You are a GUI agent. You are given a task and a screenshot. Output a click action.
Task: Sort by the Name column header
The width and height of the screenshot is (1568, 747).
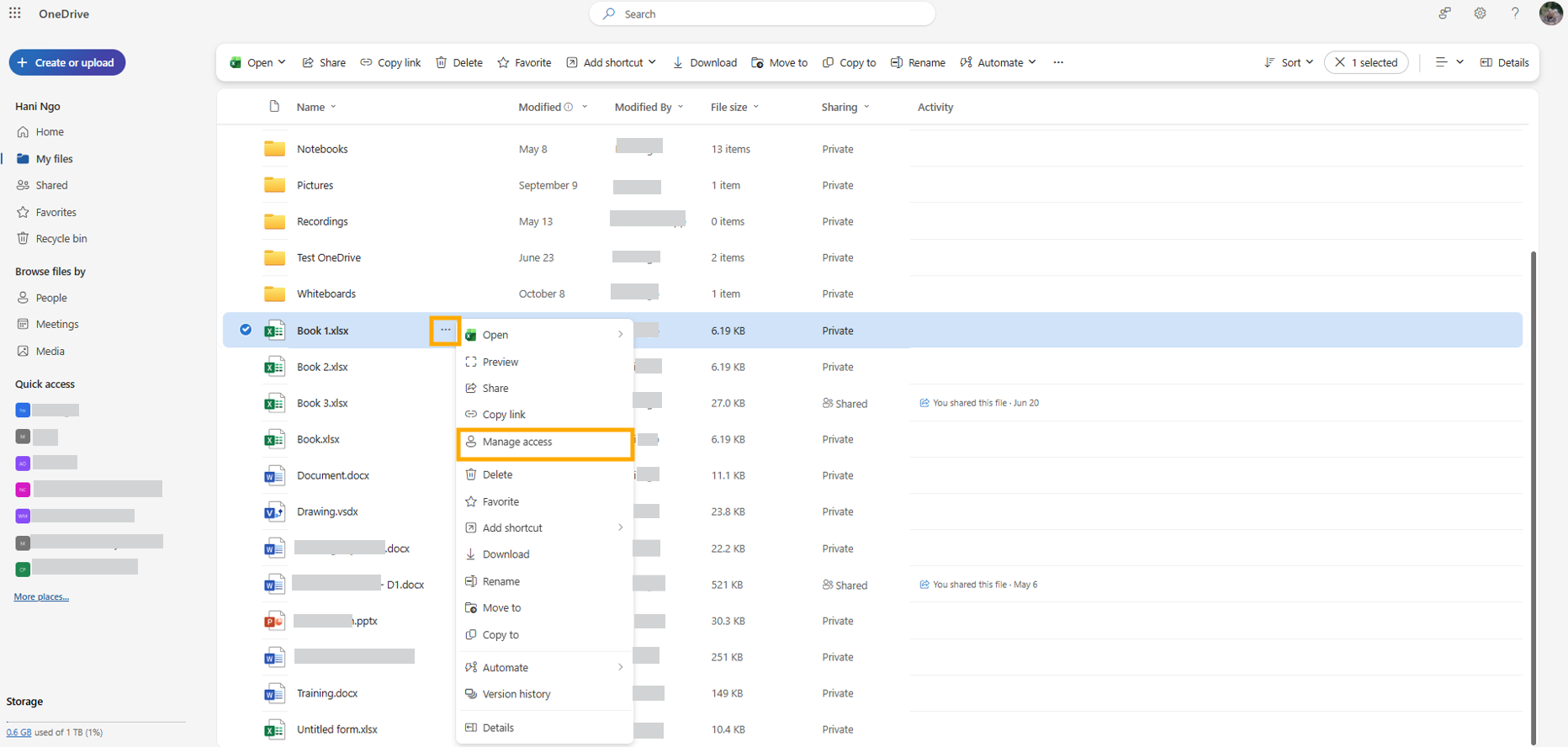tap(316, 107)
